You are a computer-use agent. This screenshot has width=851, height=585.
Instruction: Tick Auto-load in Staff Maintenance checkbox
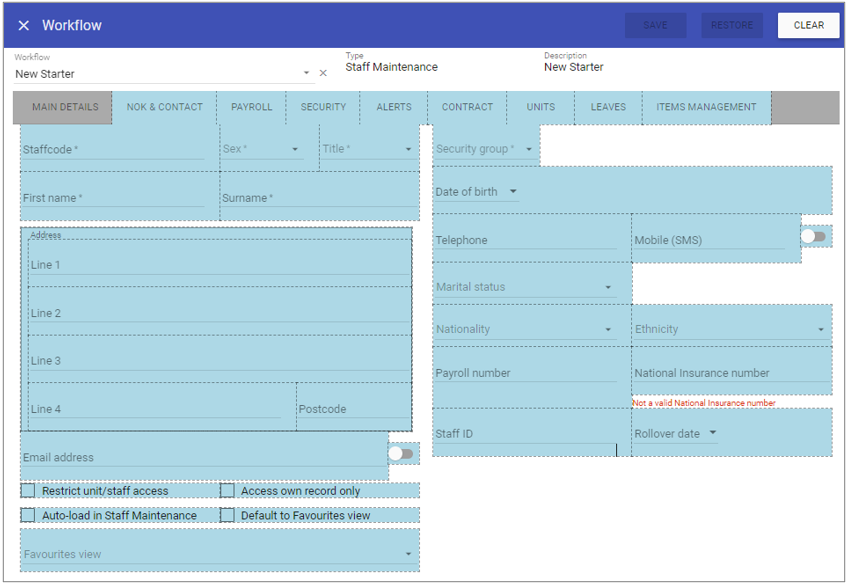[x=28, y=516]
